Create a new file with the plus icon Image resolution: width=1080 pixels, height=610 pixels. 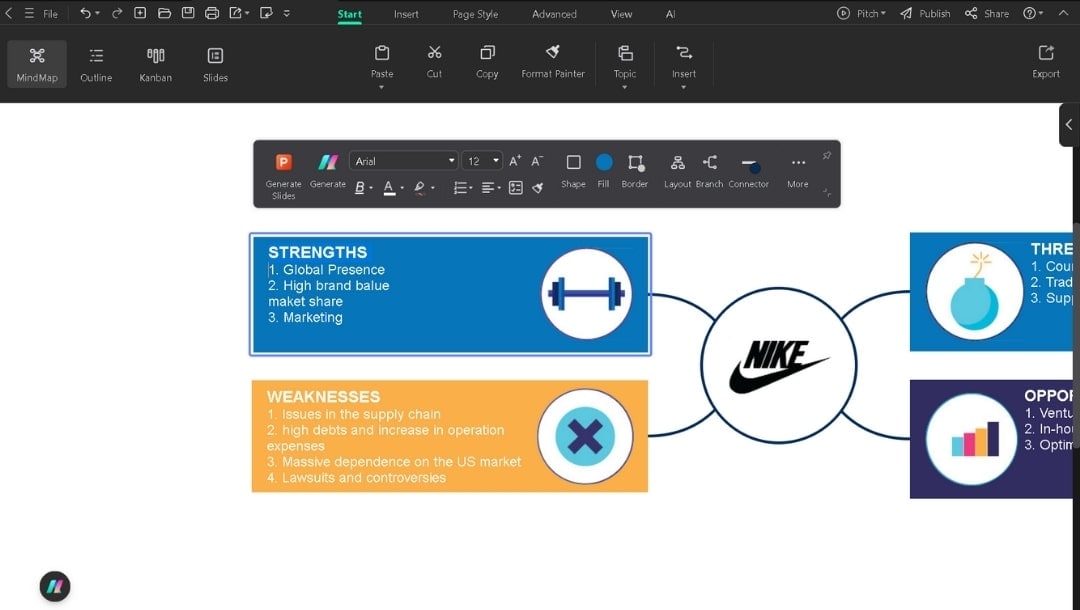tap(140, 13)
